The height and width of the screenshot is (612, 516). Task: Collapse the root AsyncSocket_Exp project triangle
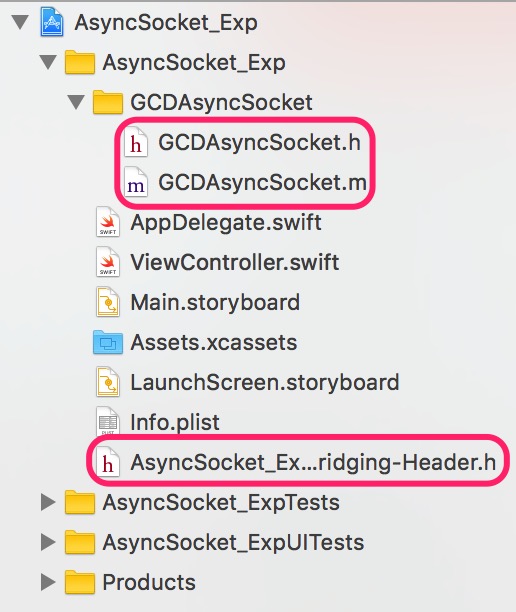coord(20,22)
